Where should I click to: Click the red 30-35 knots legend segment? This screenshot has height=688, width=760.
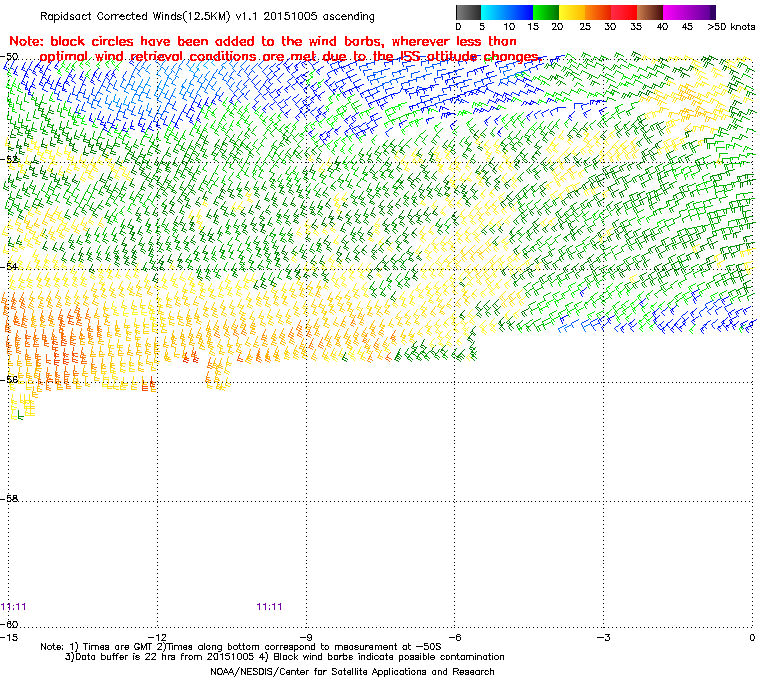[624, 12]
